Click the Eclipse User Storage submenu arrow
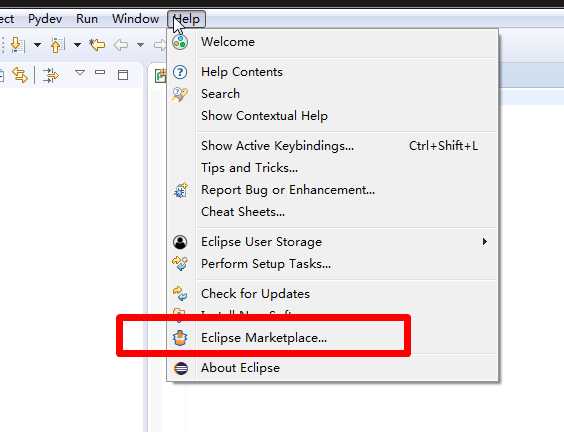Screen dimensions: 564x432 [x=485, y=242]
